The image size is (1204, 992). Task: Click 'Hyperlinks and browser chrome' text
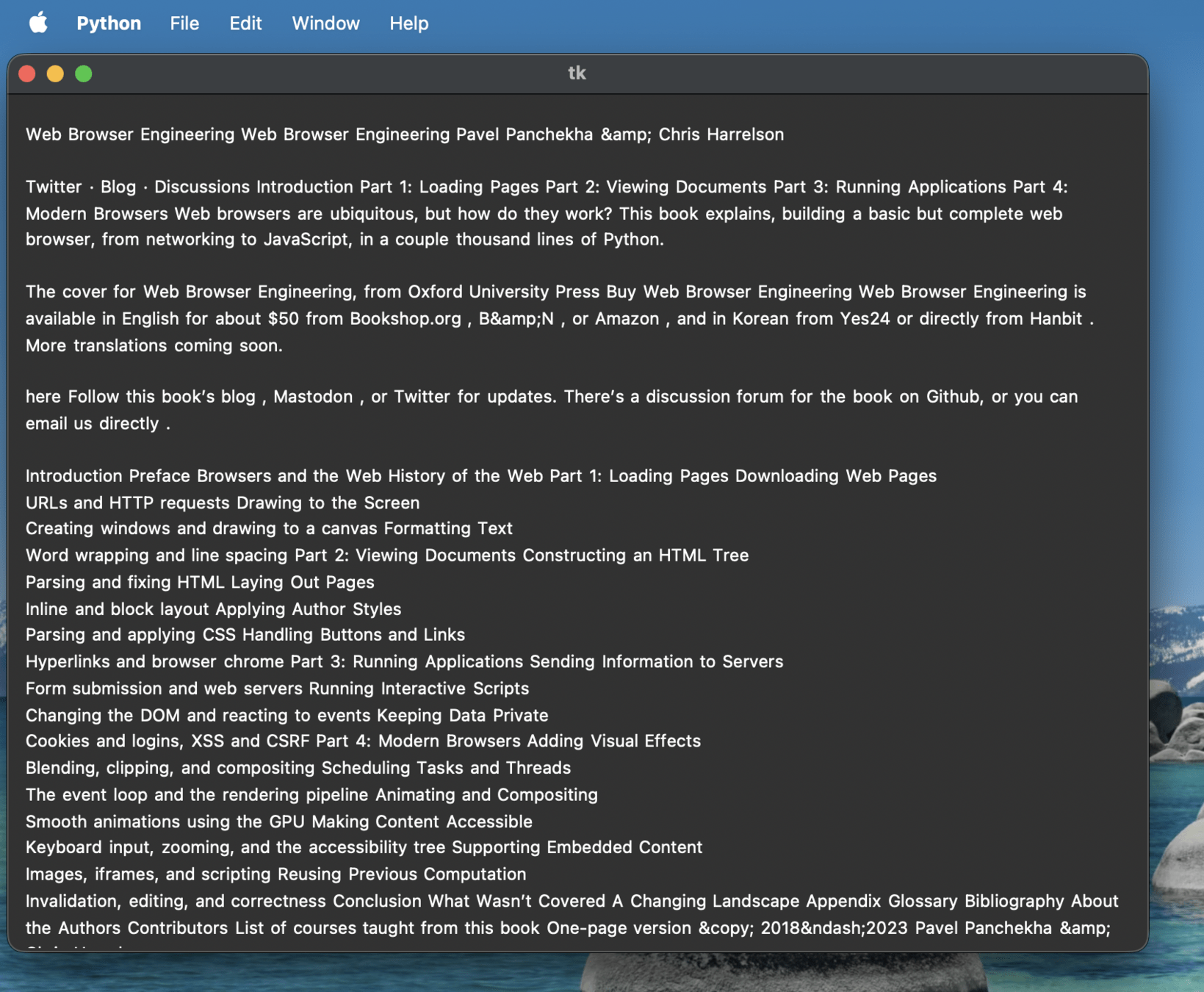point(154,662)
